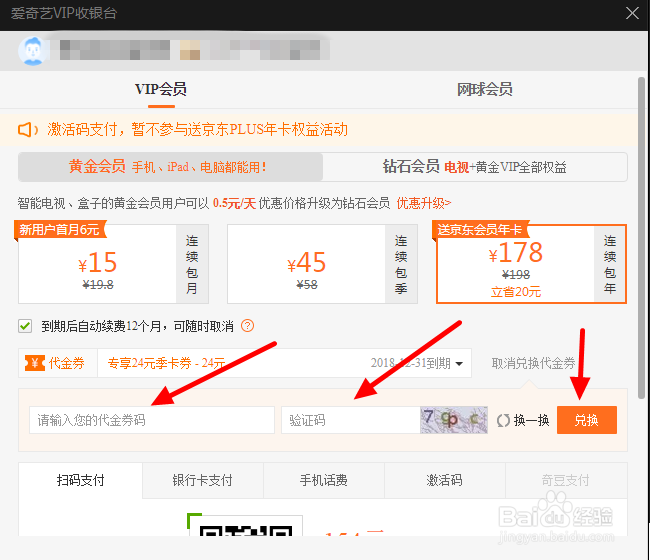Click the user avatar icon
Image resolution: width=650 pixels, height=560 pixels.
coord(32,51)
